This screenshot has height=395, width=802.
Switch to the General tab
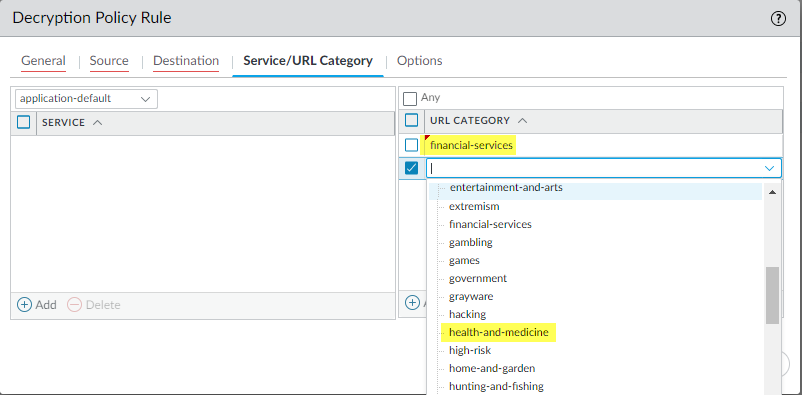point(43,61)
